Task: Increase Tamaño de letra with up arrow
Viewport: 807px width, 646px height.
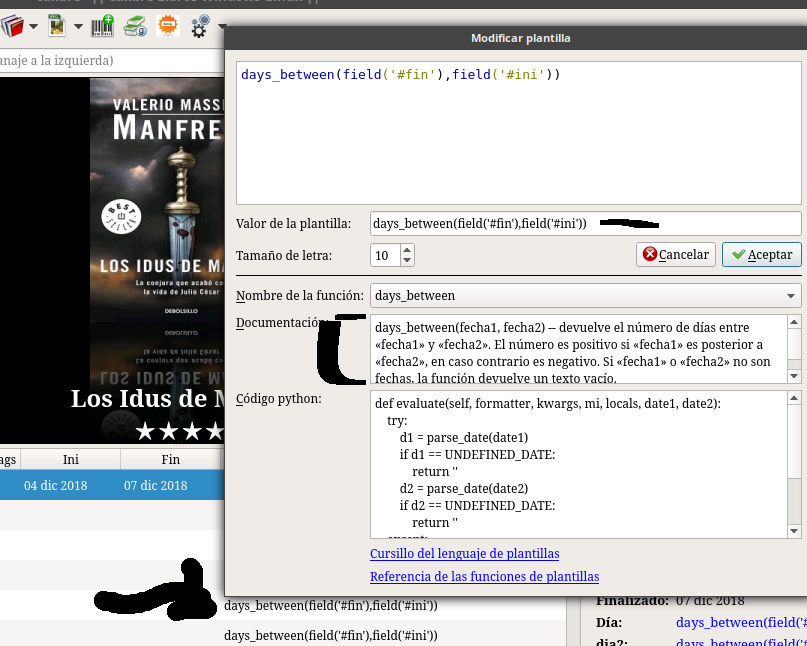Action: [x=407, y=250]
